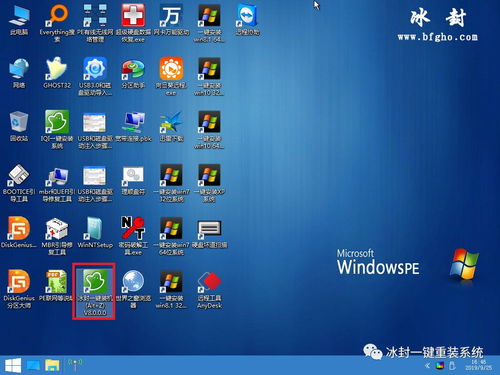Image resolution: width=500 pixels, height=375 pixels.
Task: Open the USB3.0 disk driver import icon
Action: click(x=95, y=77)
